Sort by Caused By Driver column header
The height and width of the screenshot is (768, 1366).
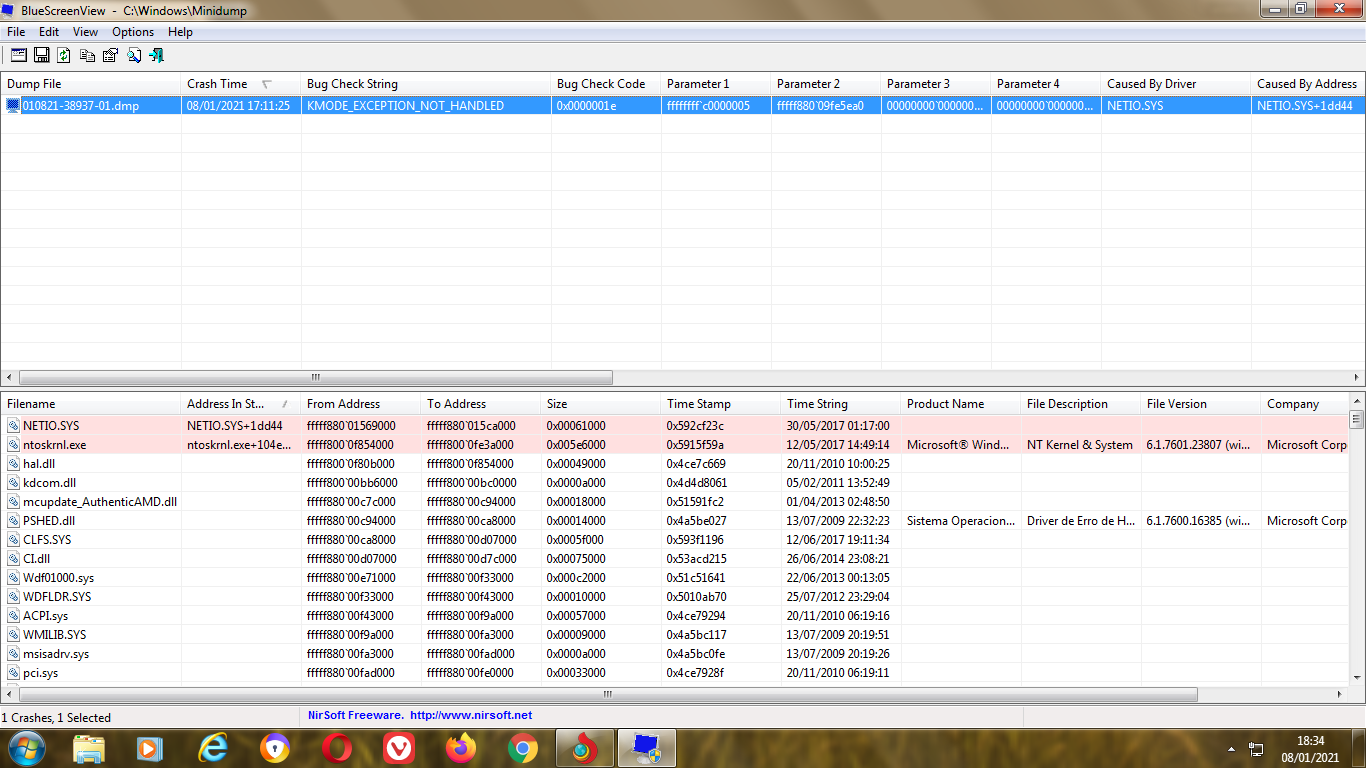point(1175,84)
